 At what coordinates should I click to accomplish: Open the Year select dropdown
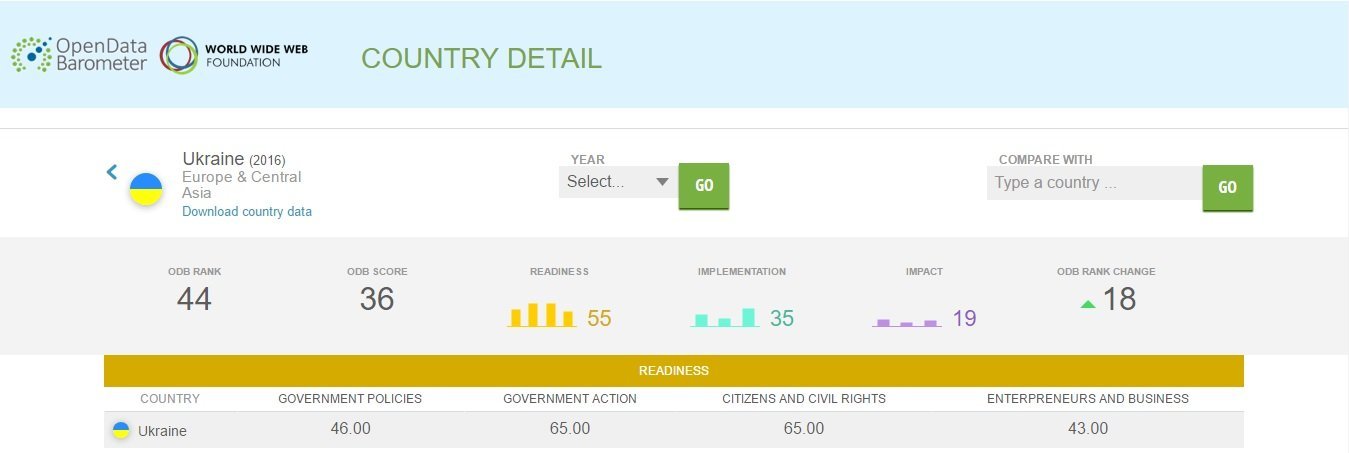(x=617, y=182)
